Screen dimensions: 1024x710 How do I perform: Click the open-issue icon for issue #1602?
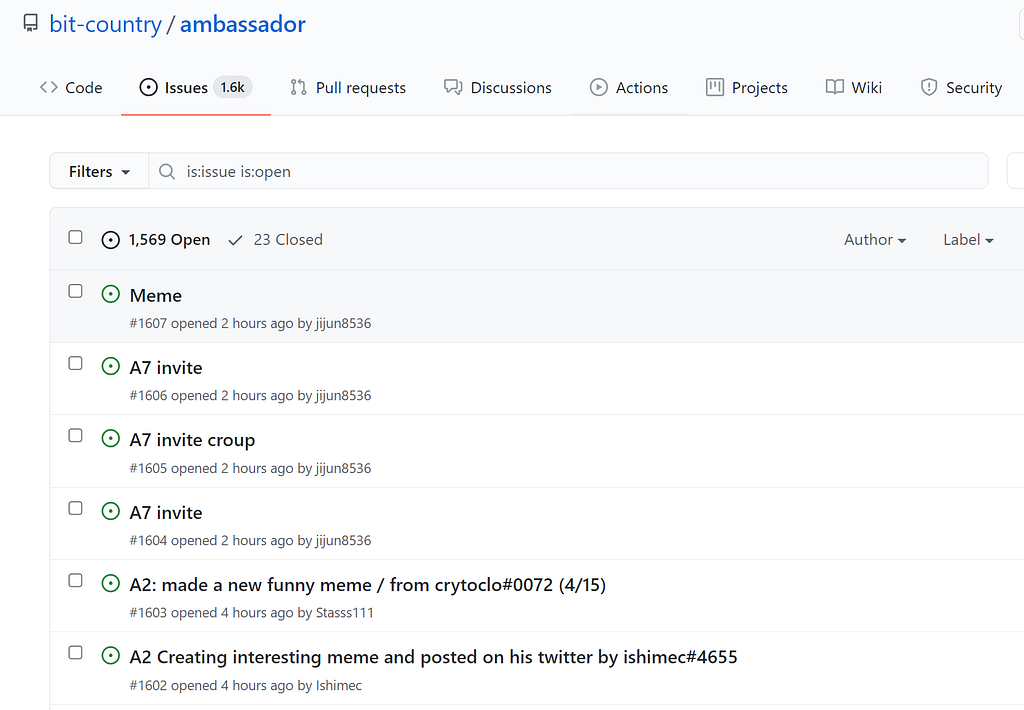110,655
